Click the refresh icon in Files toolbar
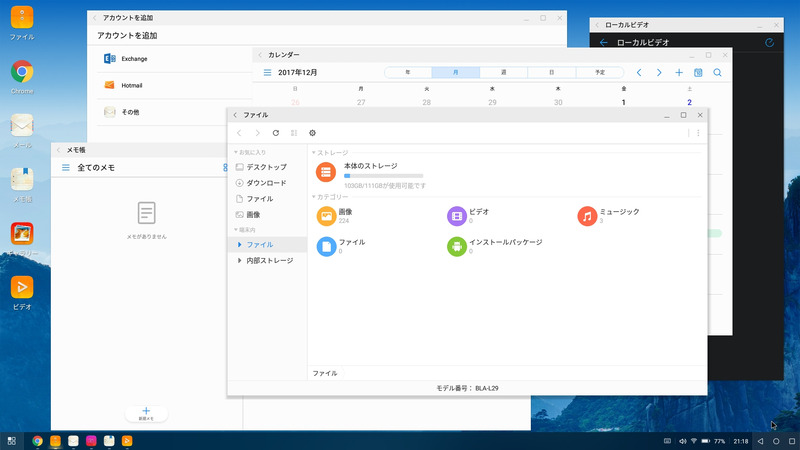The image size is (800, 450). 276,133
